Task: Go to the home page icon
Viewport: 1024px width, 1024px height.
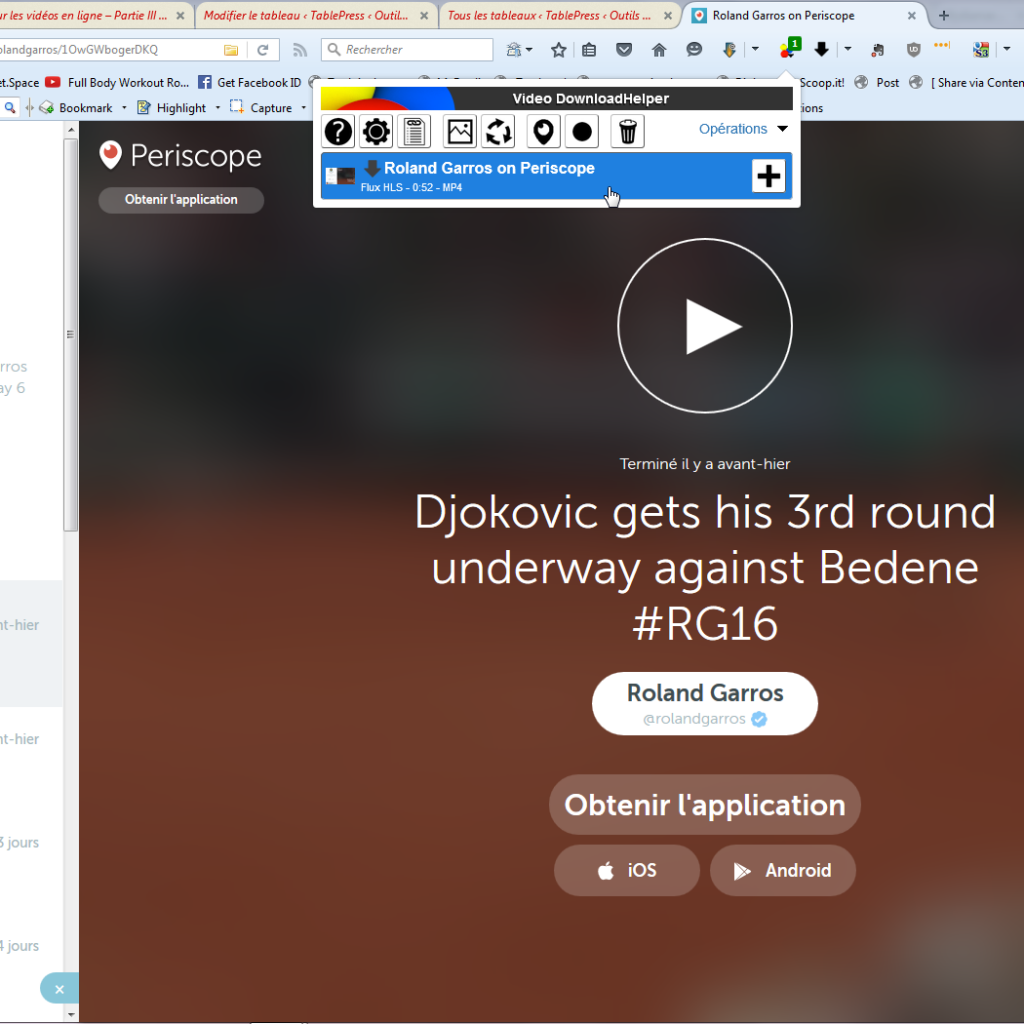Action: click(x=659, y=50)
